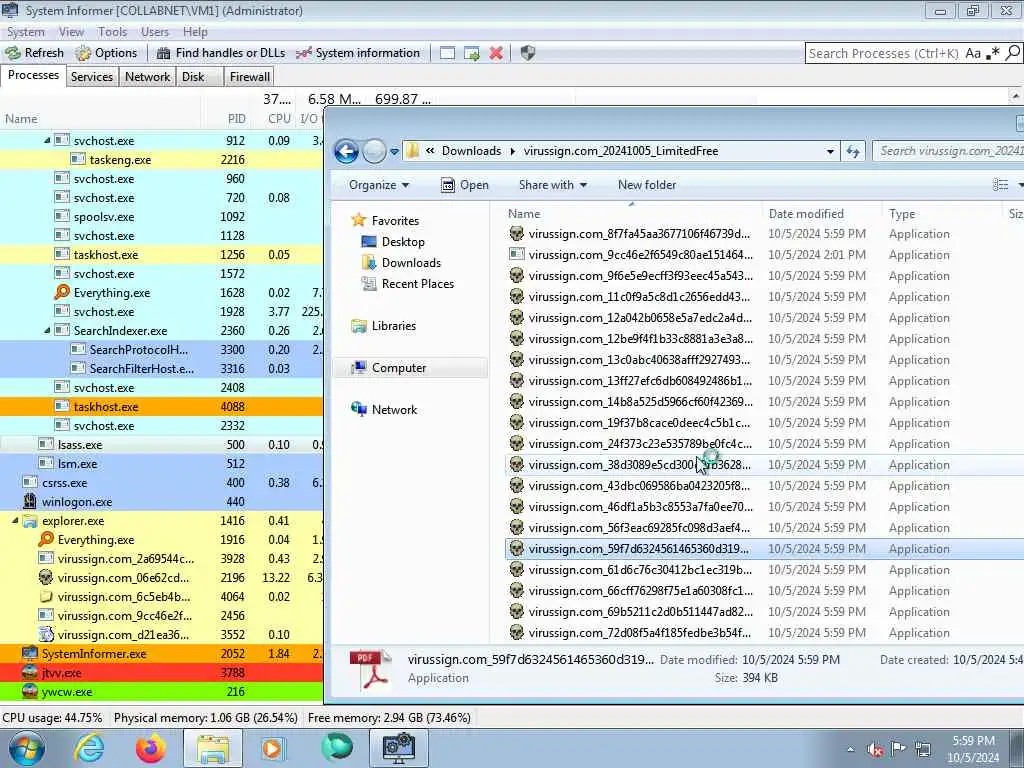Screen dimensions: 1024x768
Task: Open the Help menu
Action: coord(195,32)
